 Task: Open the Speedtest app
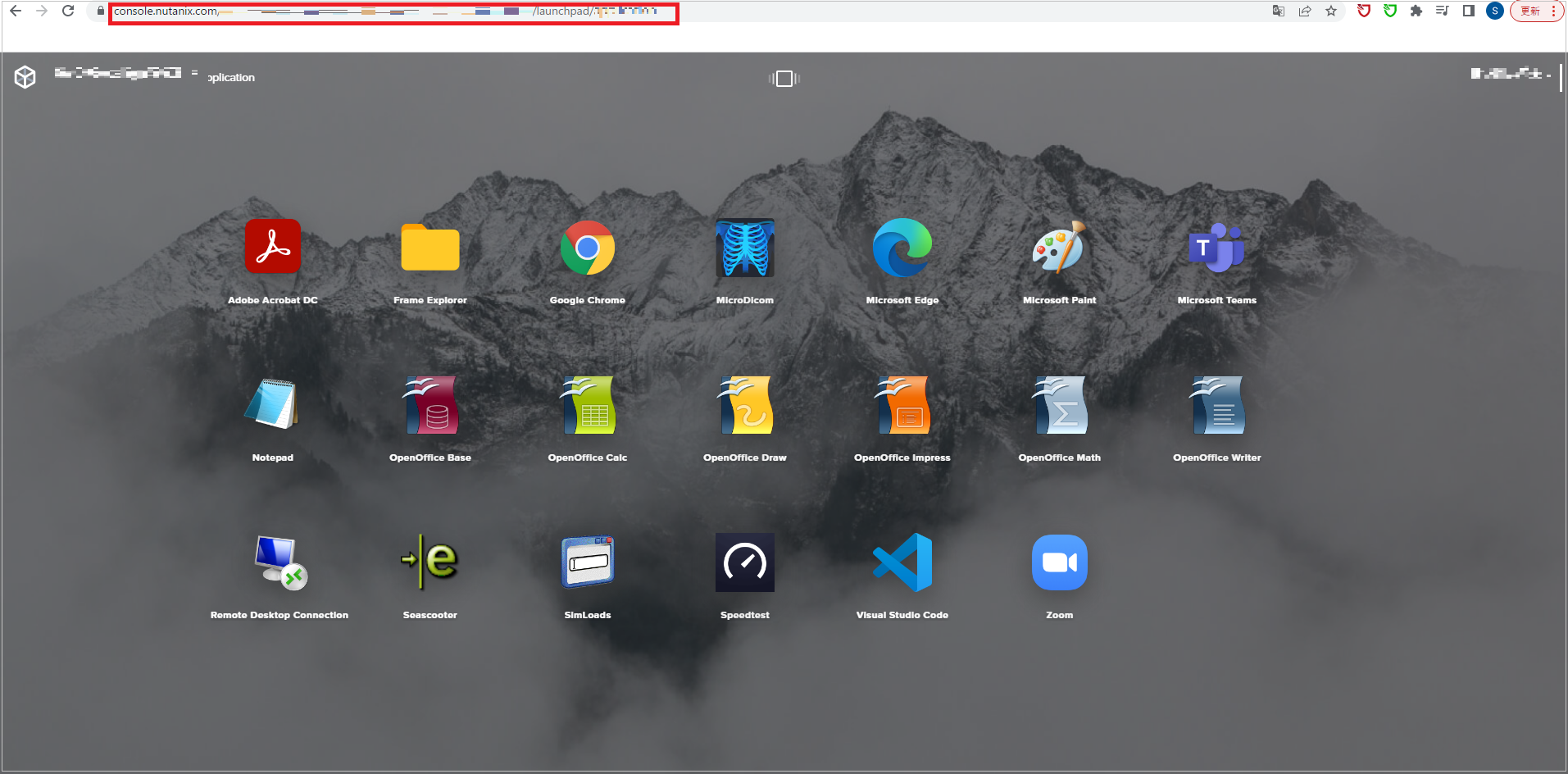[745, 562]
